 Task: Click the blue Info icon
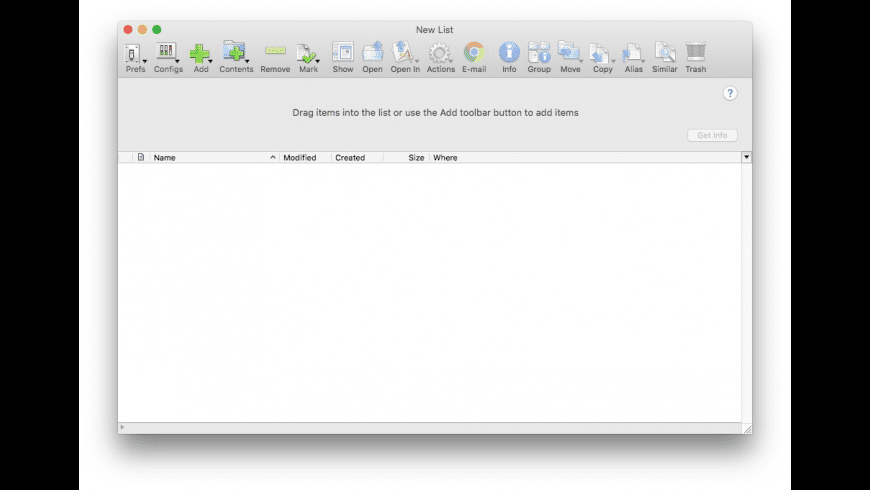tap(509, 52)
